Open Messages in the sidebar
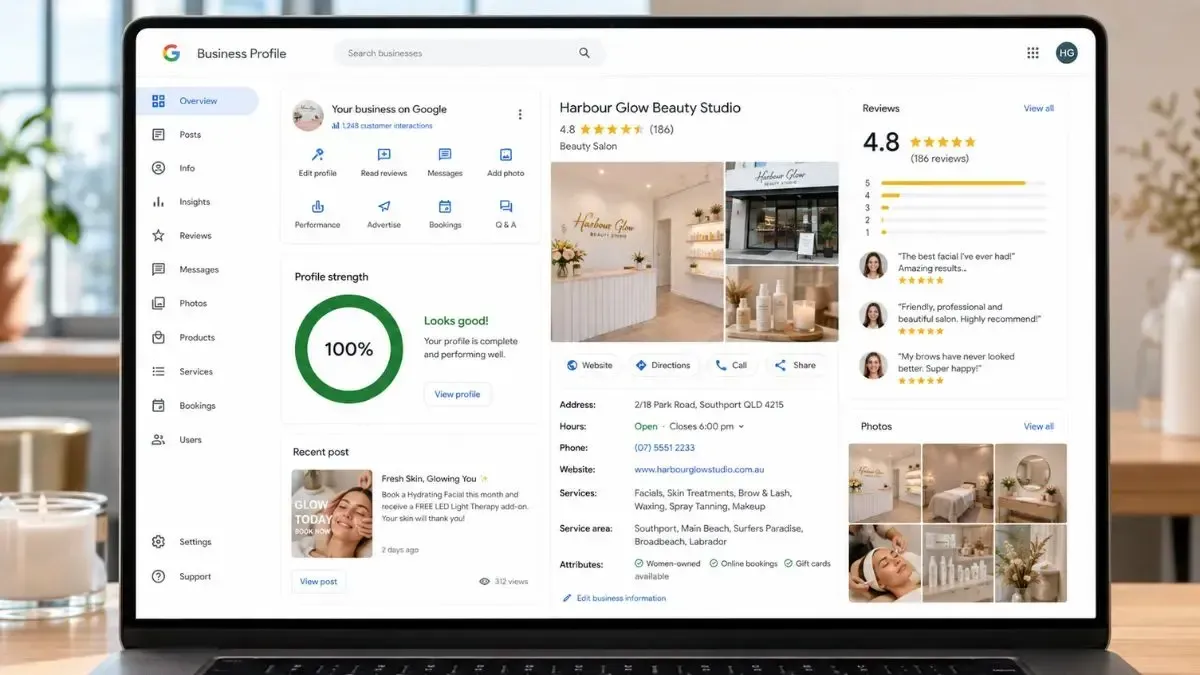 (x=197, y=270)
